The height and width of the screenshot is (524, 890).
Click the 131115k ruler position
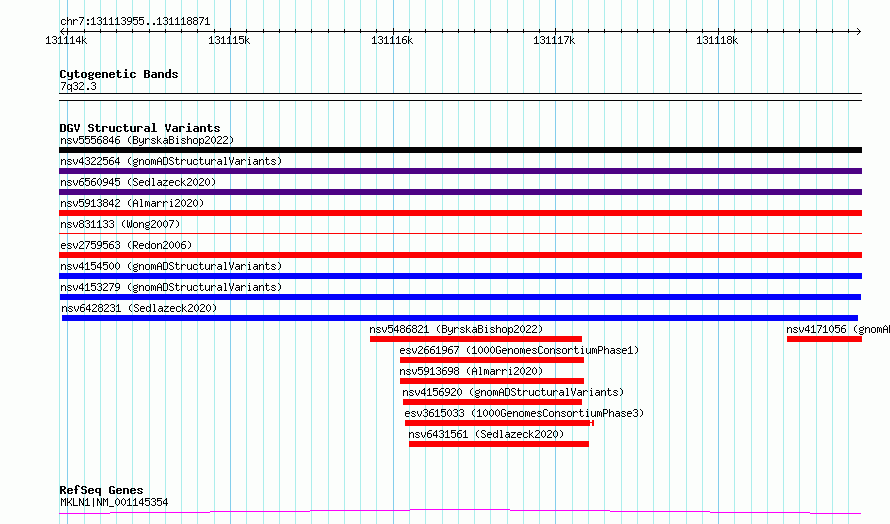(229, 40)
